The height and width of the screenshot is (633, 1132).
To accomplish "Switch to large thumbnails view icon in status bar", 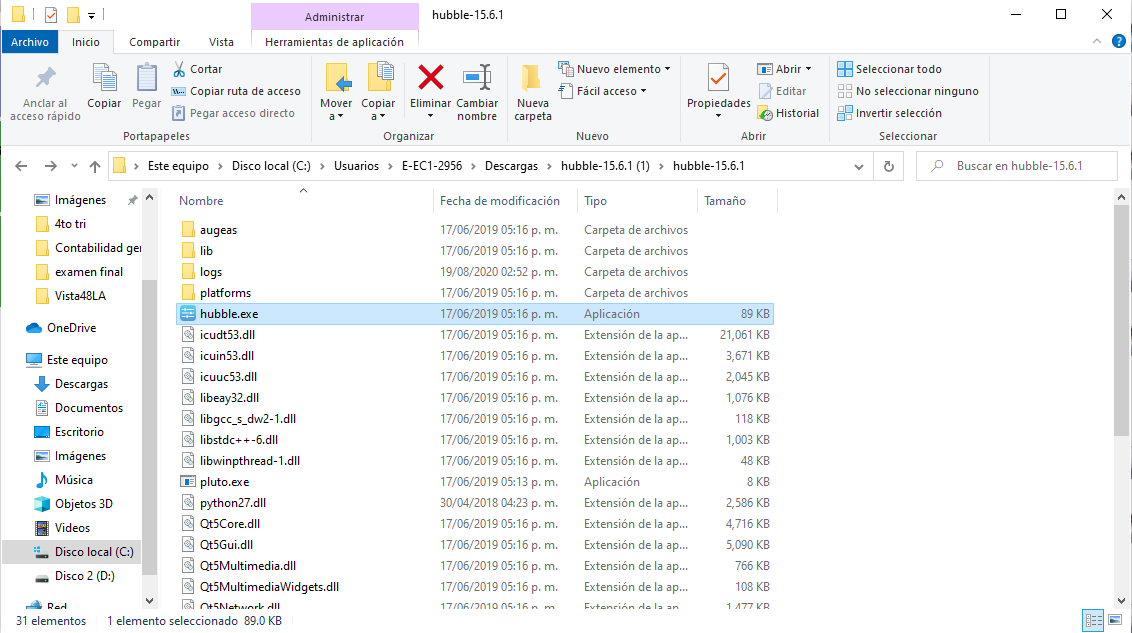I will click(x=1115, y=620).
